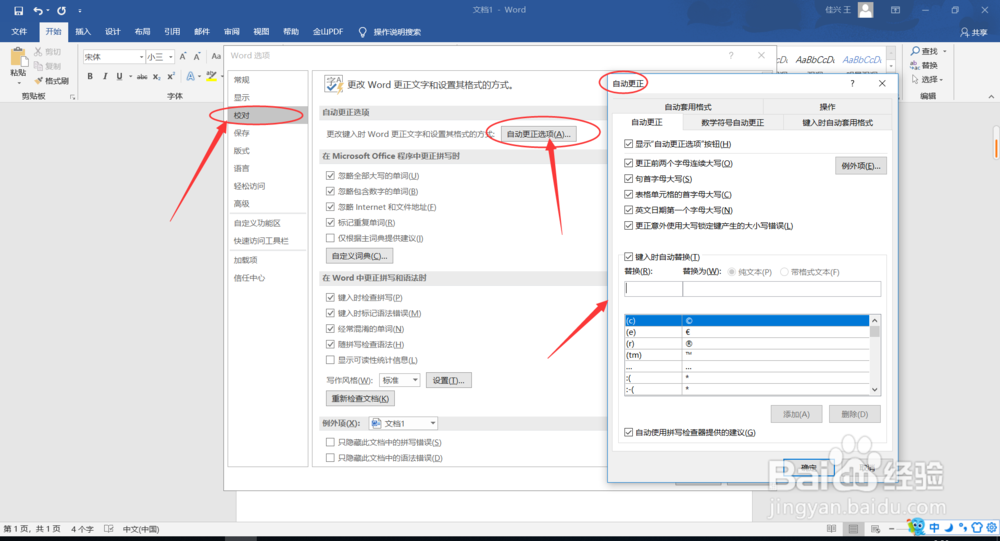Toggle underline formatting
Viewport: 1000px width, 541px height.
(119, 77)
